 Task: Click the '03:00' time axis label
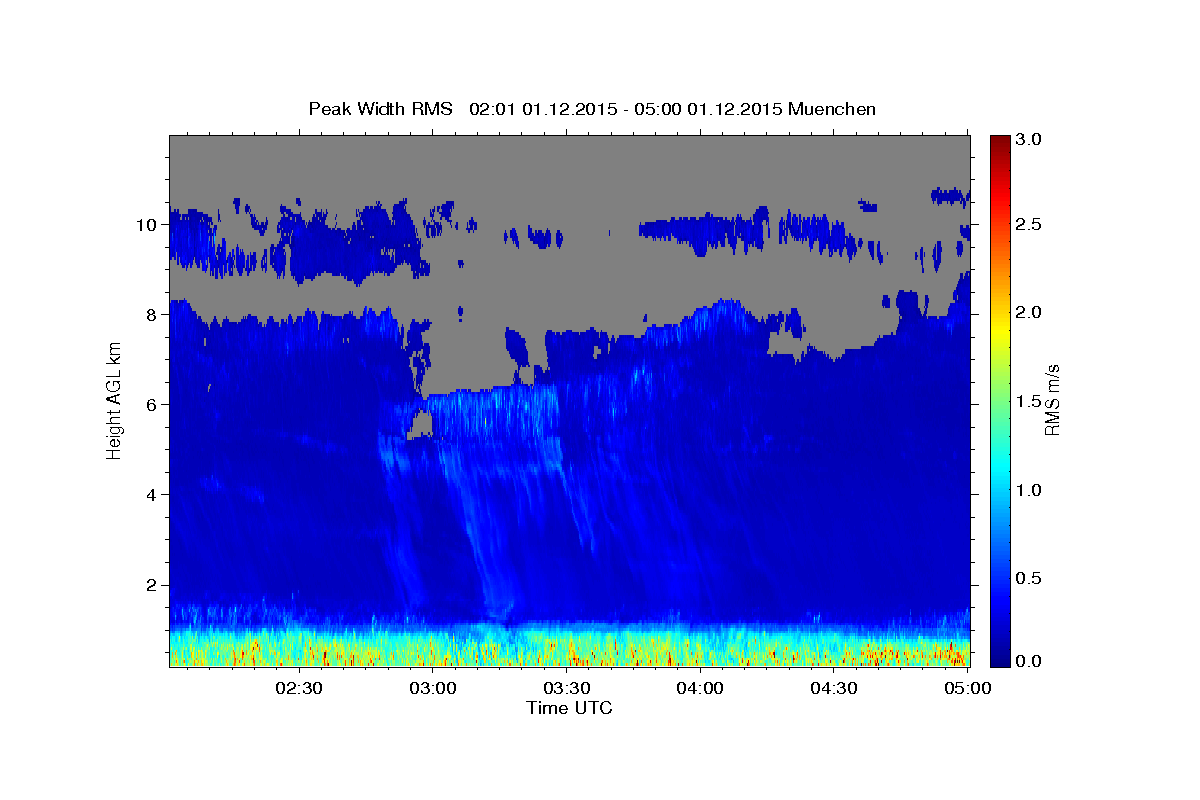coord(433,688)
